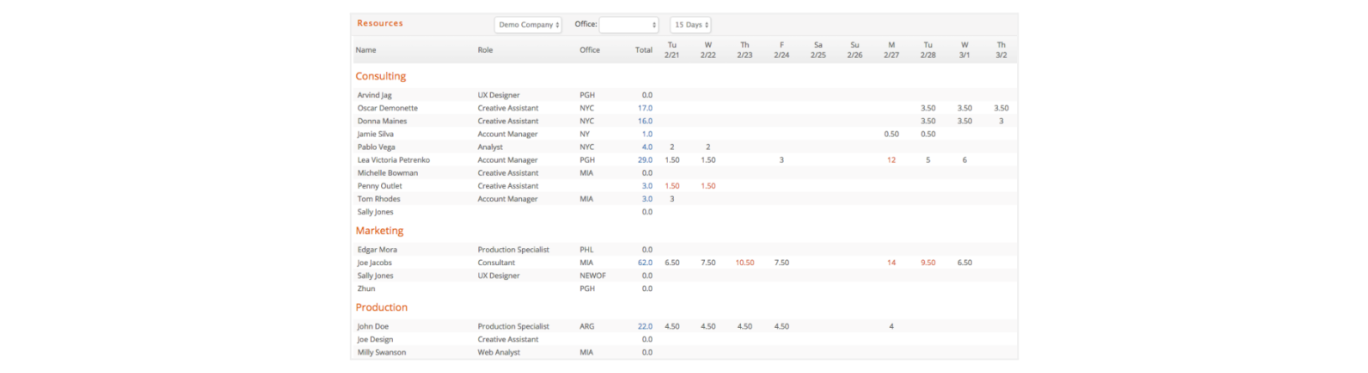Click Joe Jacobs's red 14 on M 2/27
The height and width of the screenshot is (373, 1368).
point(891,263)
